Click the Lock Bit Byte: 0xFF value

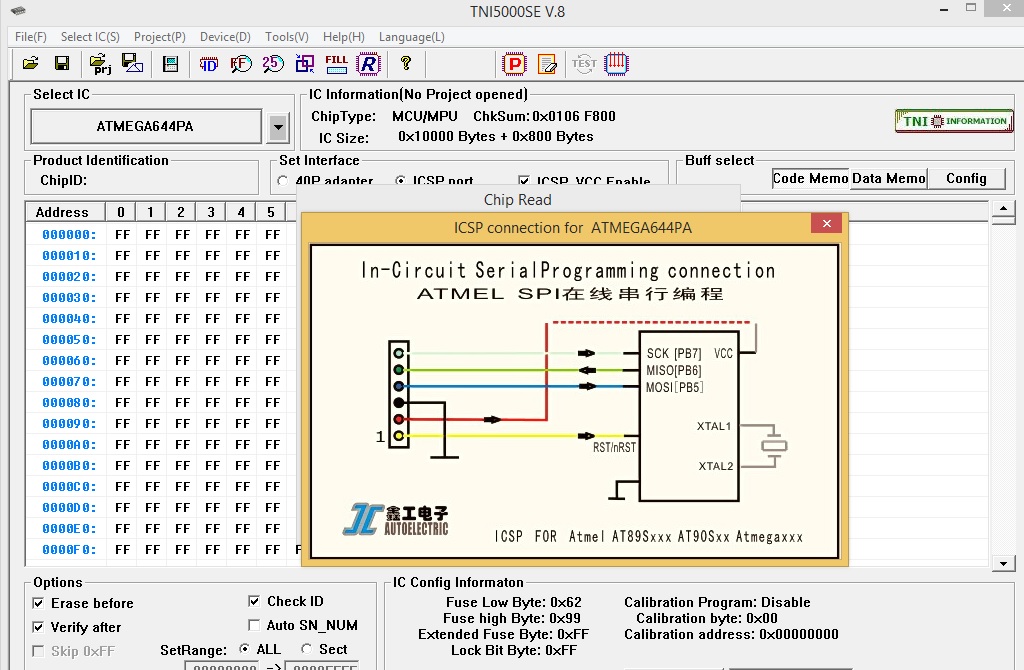coord(514,650)
